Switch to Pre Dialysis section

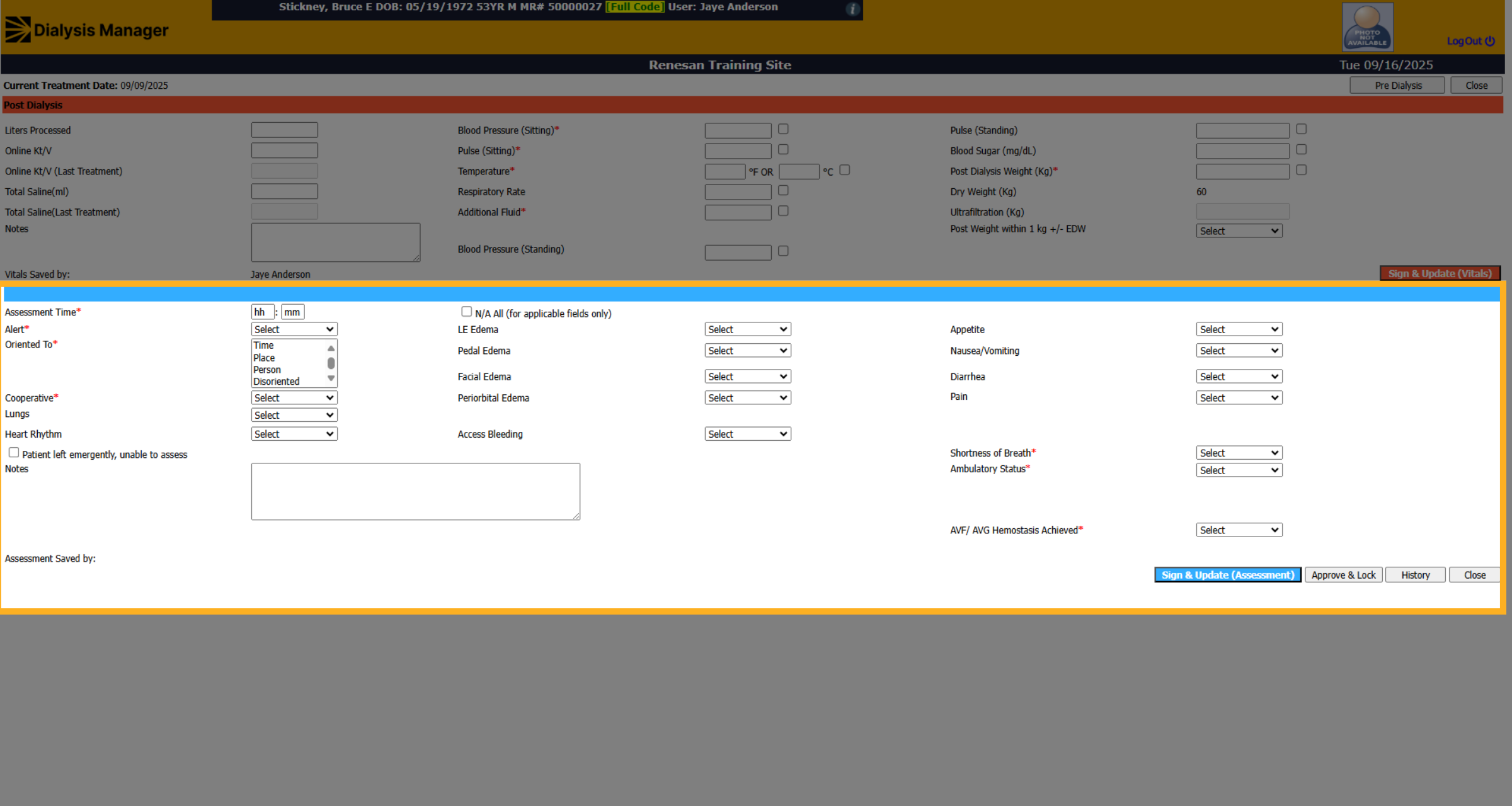(1397, 85)
